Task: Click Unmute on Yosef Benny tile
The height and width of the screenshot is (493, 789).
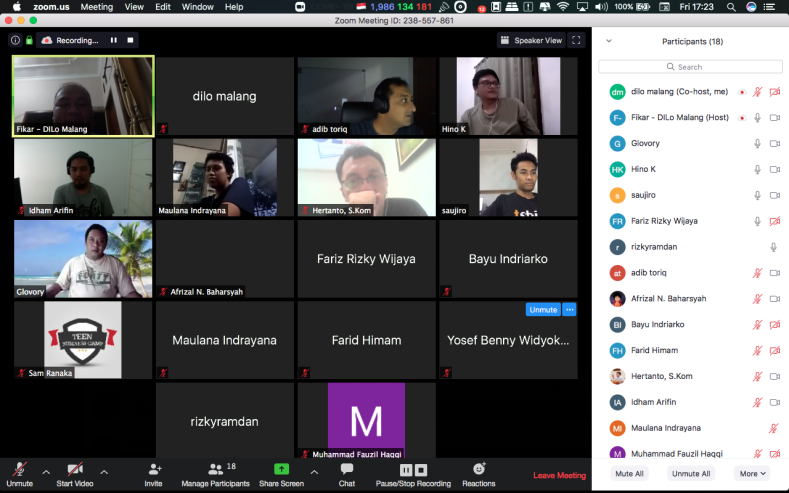Action: (543, 310)
